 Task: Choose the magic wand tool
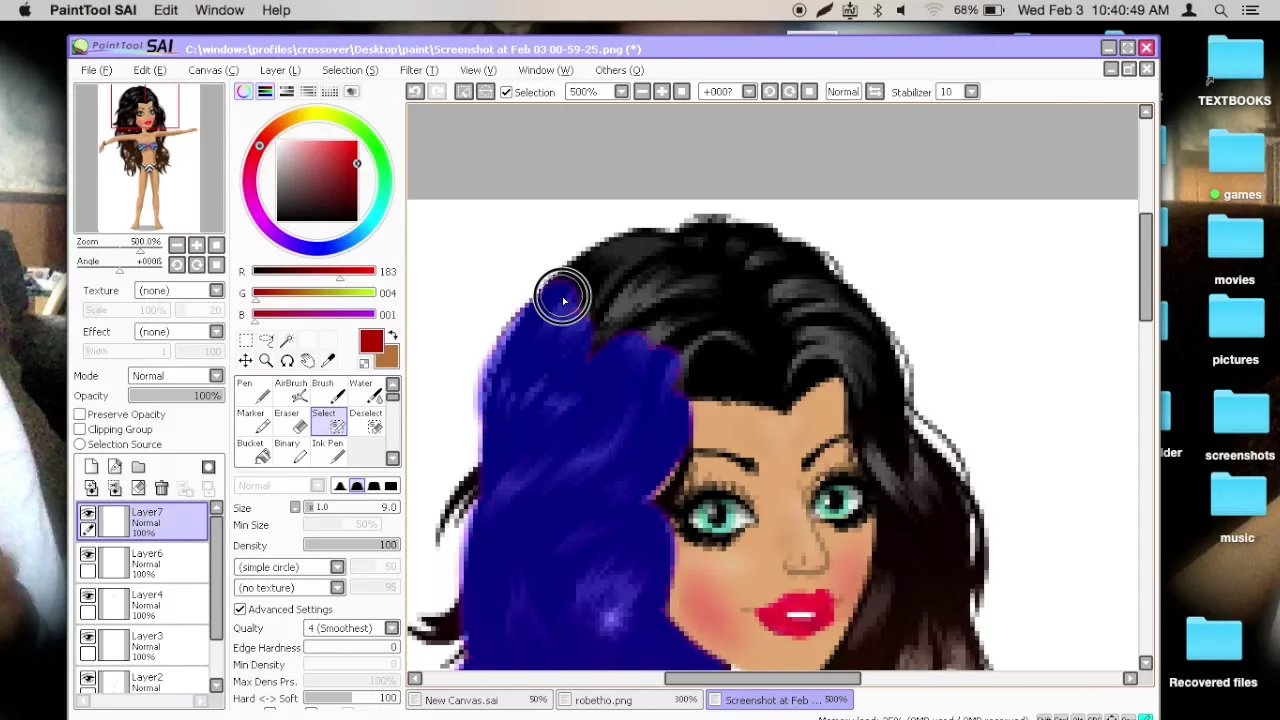click(287, 341)
